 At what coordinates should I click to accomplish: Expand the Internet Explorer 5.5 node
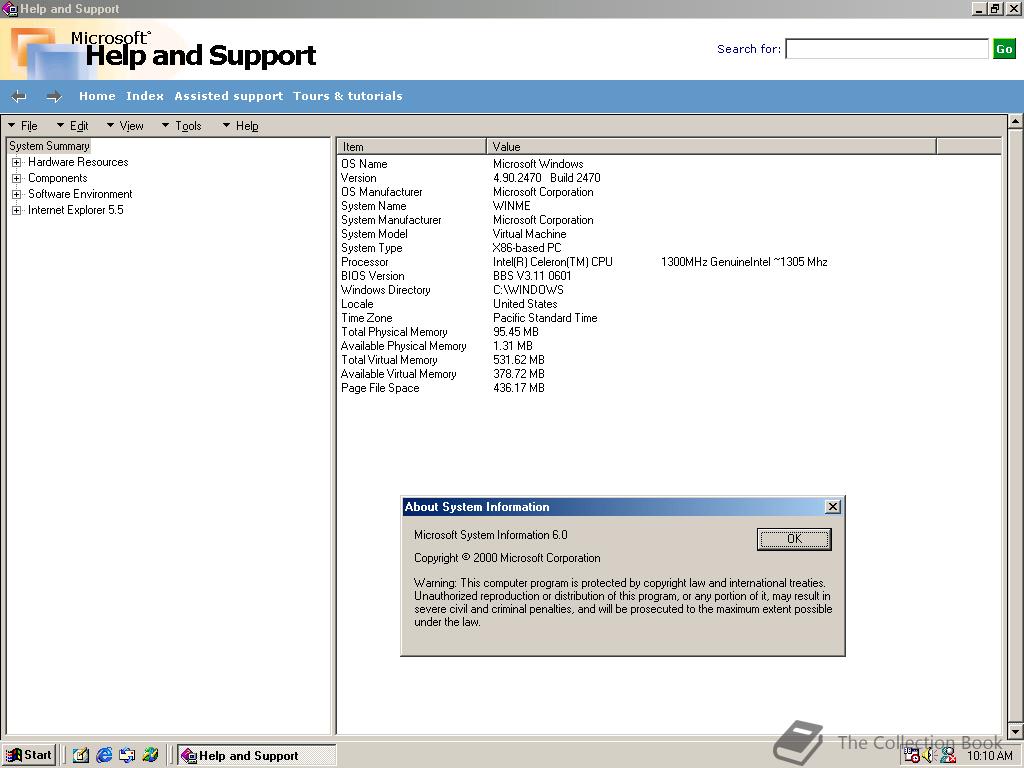(x=16, y=210)
